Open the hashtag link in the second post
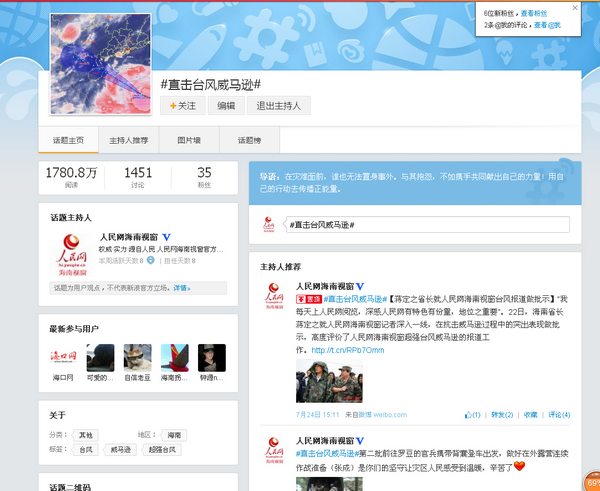600x491 pixels. click(x=328, y=453)
